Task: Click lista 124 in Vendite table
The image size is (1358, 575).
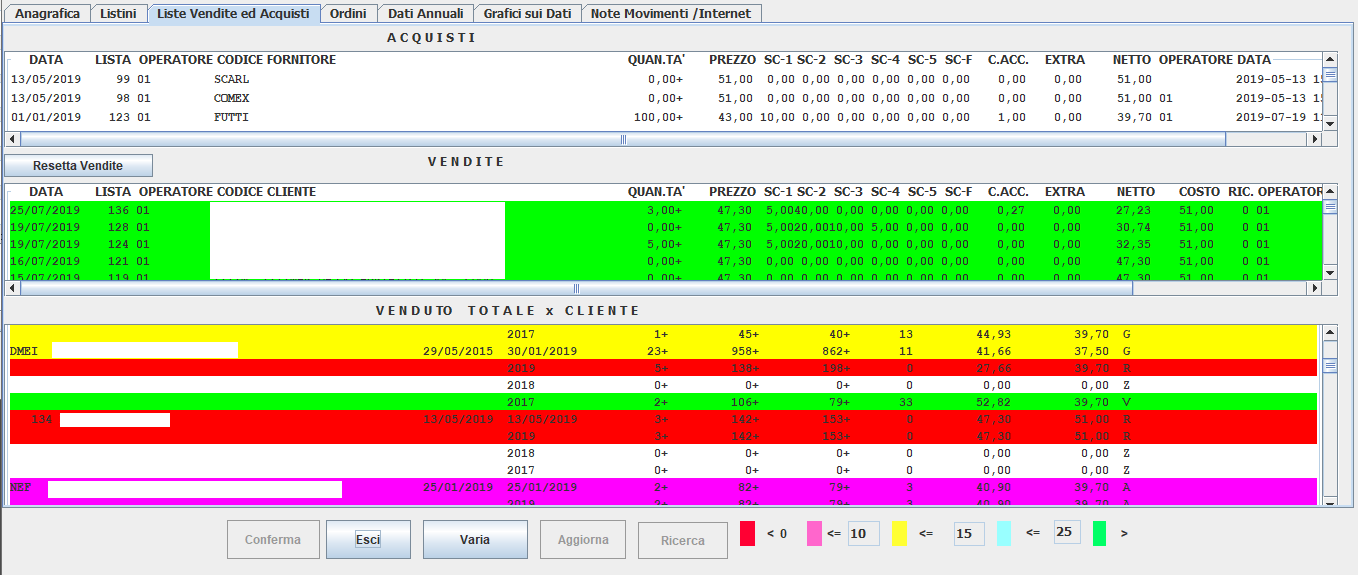Action: point(118,244)
